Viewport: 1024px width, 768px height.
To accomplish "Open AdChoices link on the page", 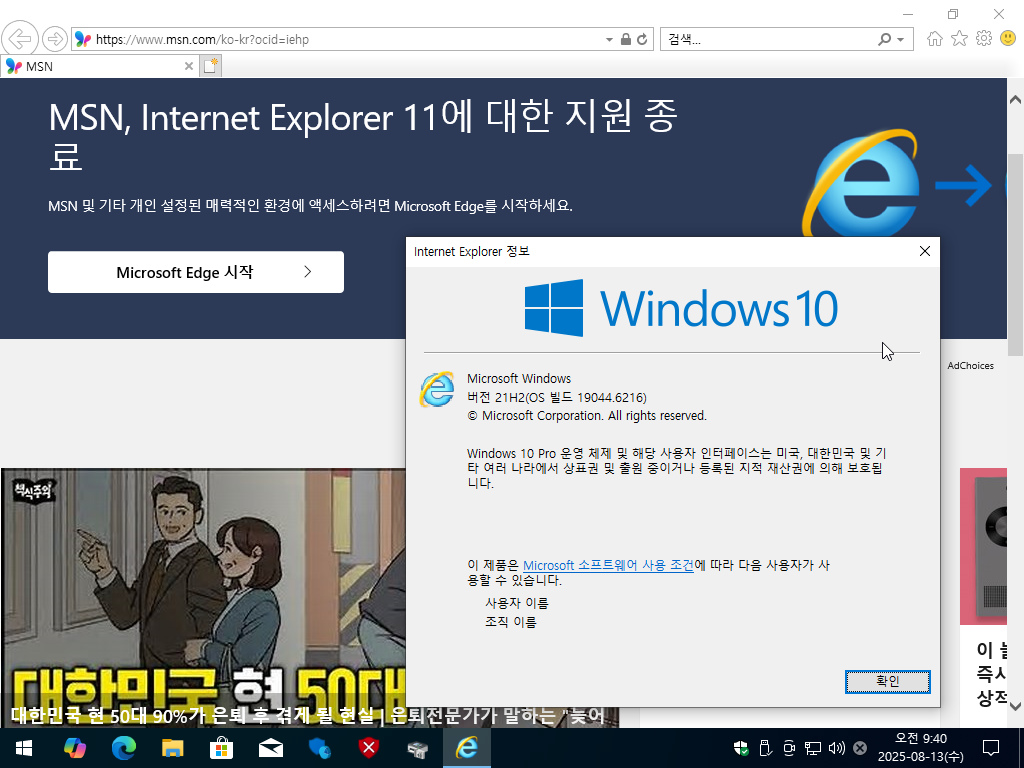I will click(x=970, y=366).
